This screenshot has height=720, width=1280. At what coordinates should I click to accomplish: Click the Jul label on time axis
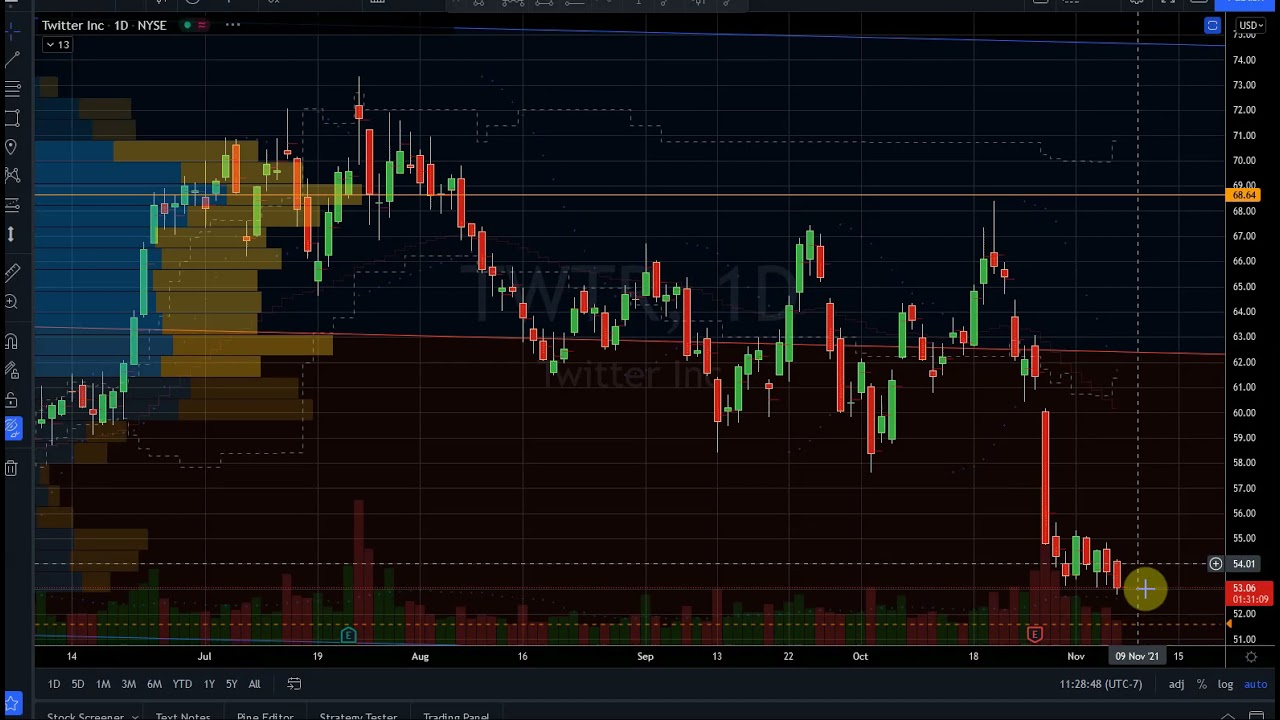click(204, 656)
